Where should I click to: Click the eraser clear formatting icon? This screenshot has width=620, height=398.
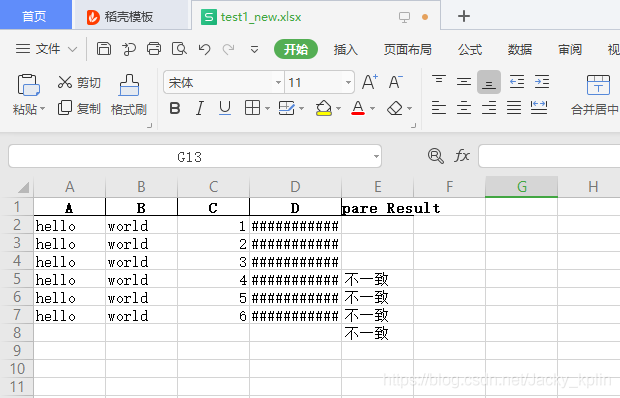(395, 108)
